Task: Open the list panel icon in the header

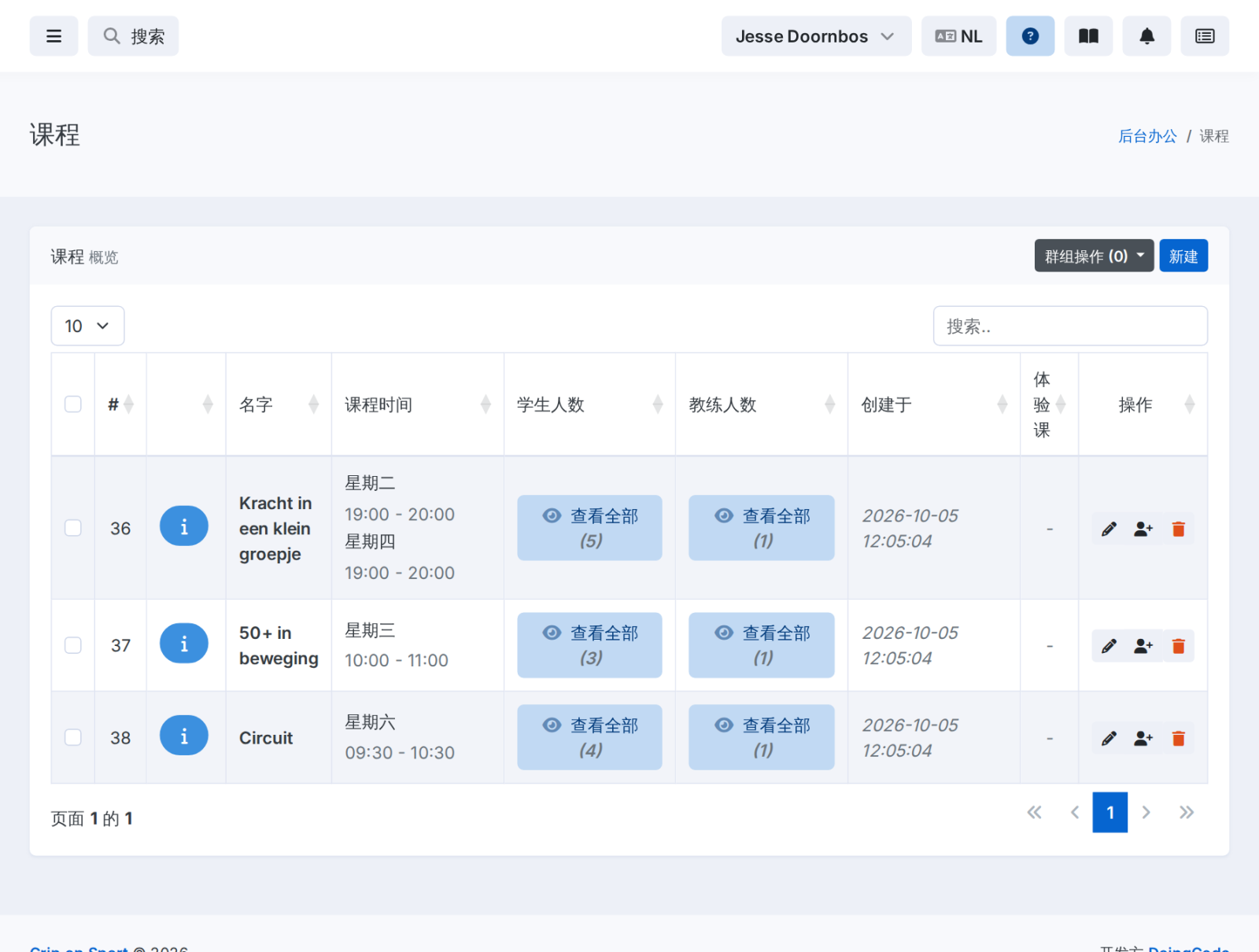Action: 1205,36
